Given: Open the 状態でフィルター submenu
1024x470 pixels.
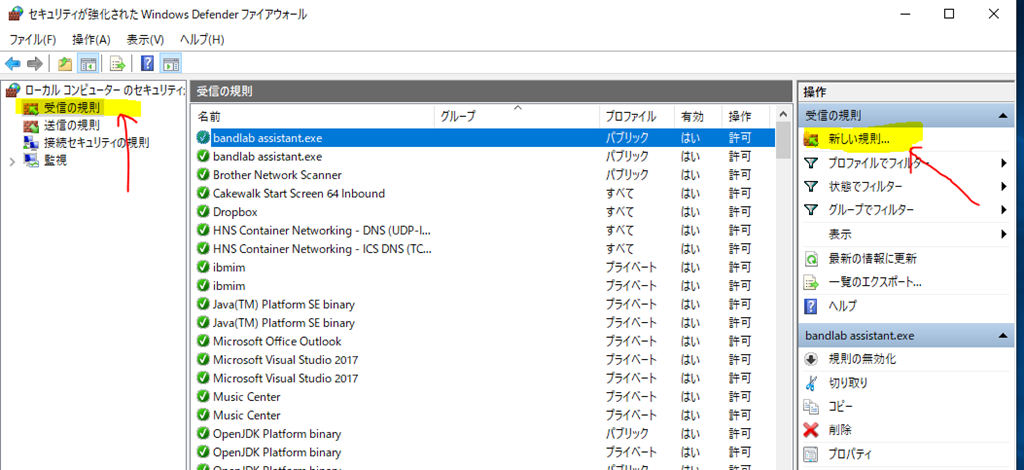Looking at the screenshot, I should (x=865, y=187).
